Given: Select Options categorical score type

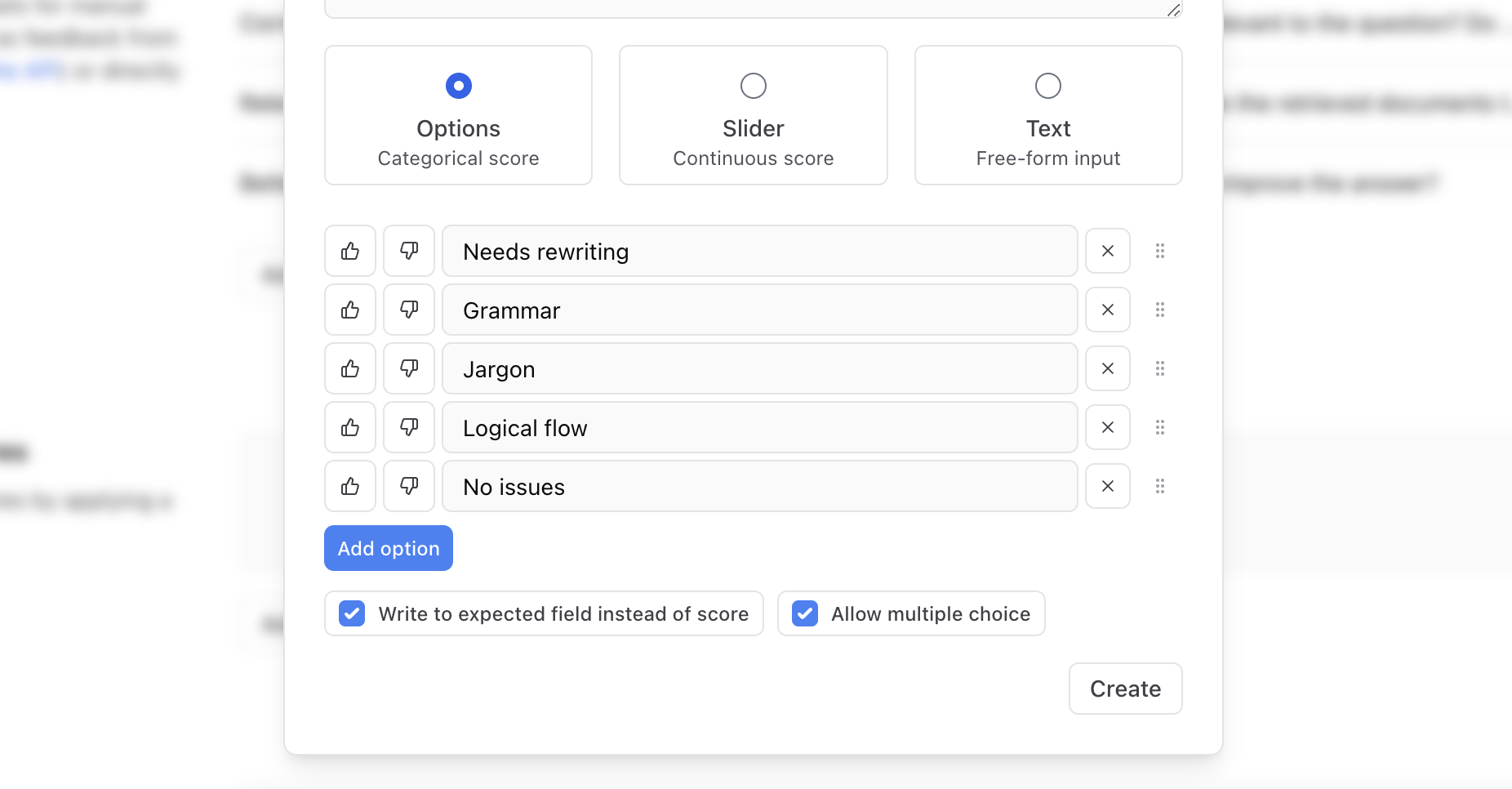Looking at the screenshot, I should point(458,115).
